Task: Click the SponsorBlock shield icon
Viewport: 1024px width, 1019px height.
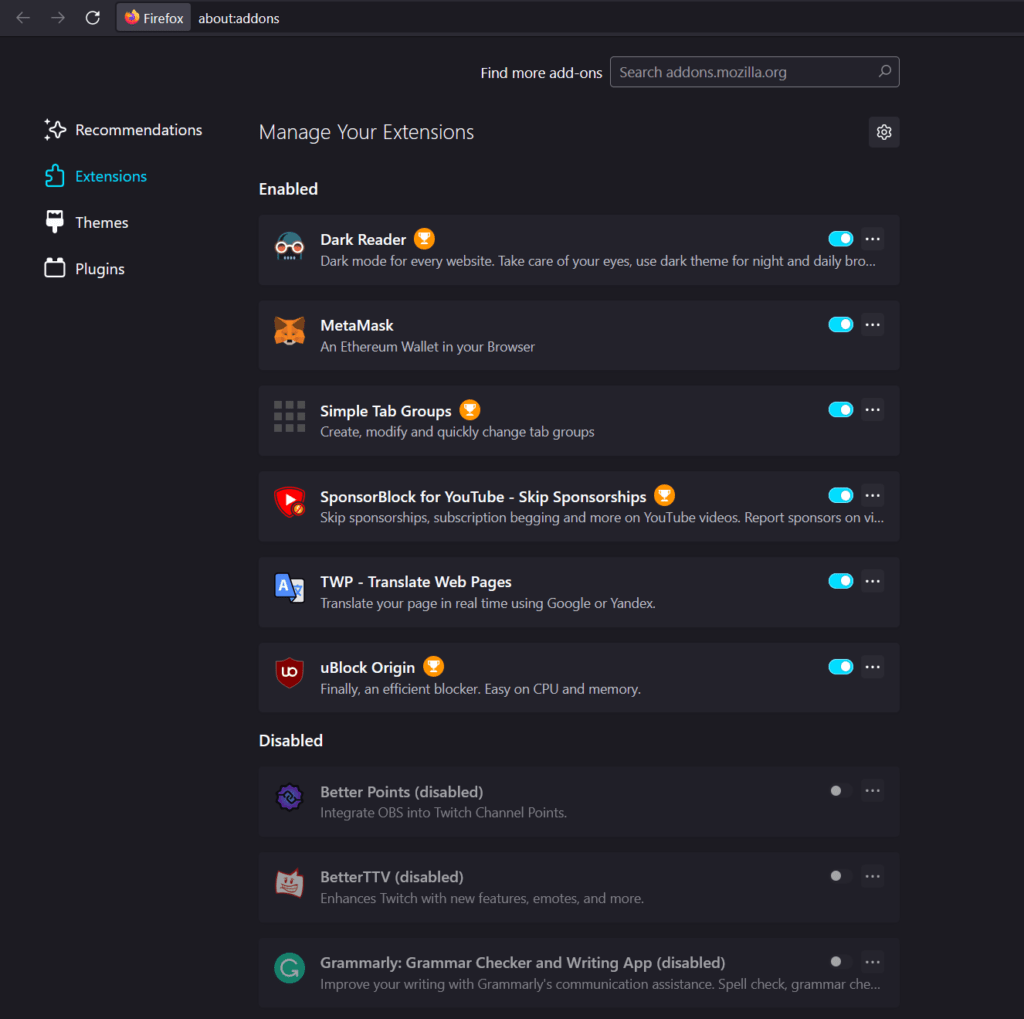Action: [289, 502]
